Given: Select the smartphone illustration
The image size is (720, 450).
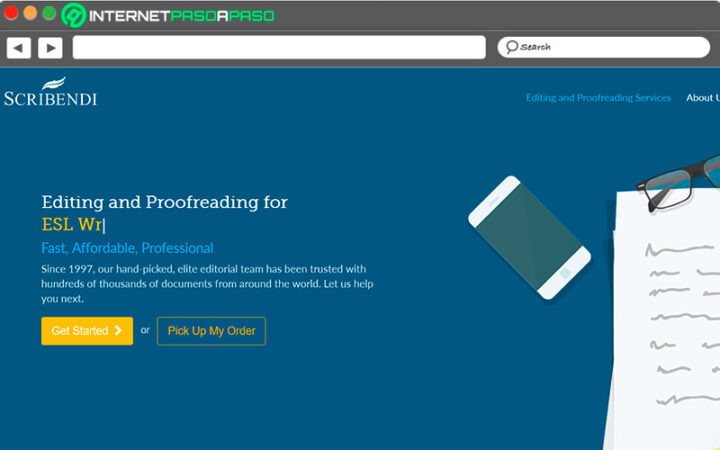Looking at the screenshot, I should click(x=529, y=237).
